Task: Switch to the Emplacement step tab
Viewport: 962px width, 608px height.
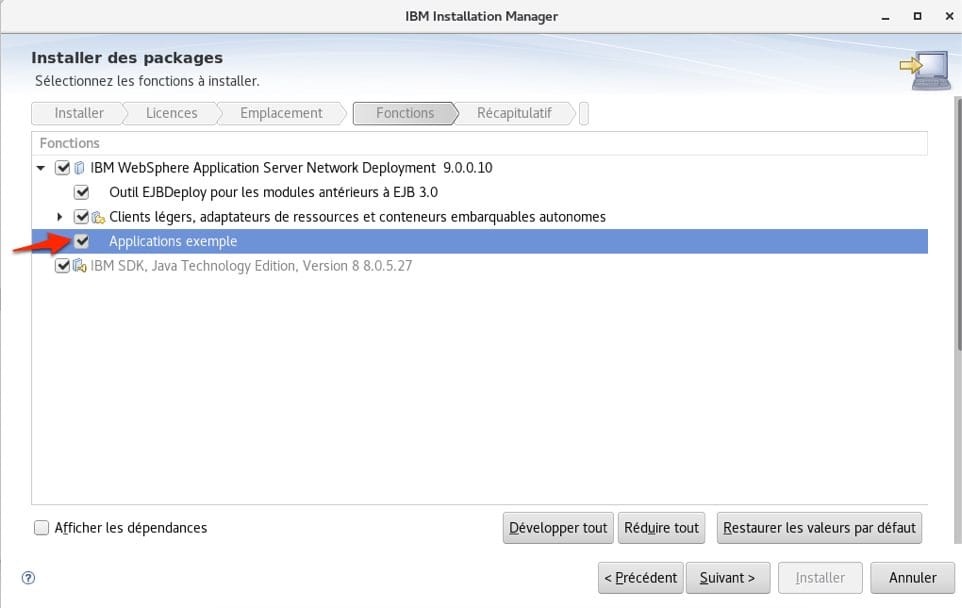Action: pyautogui.click(x=281, y=113)
